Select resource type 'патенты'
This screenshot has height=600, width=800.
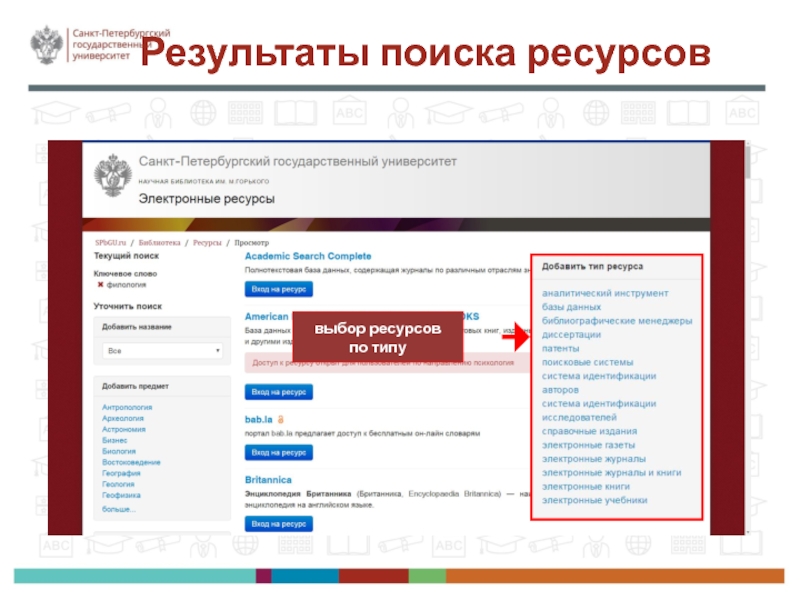click(x=561, y=348)
